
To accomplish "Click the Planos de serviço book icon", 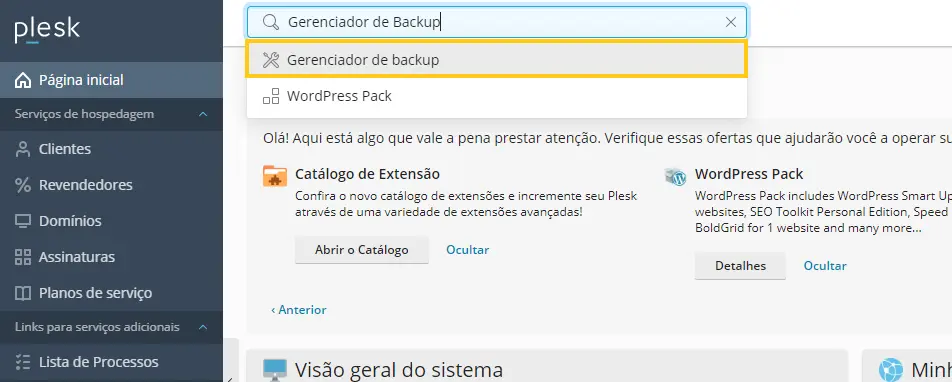I will pos(23,293).
